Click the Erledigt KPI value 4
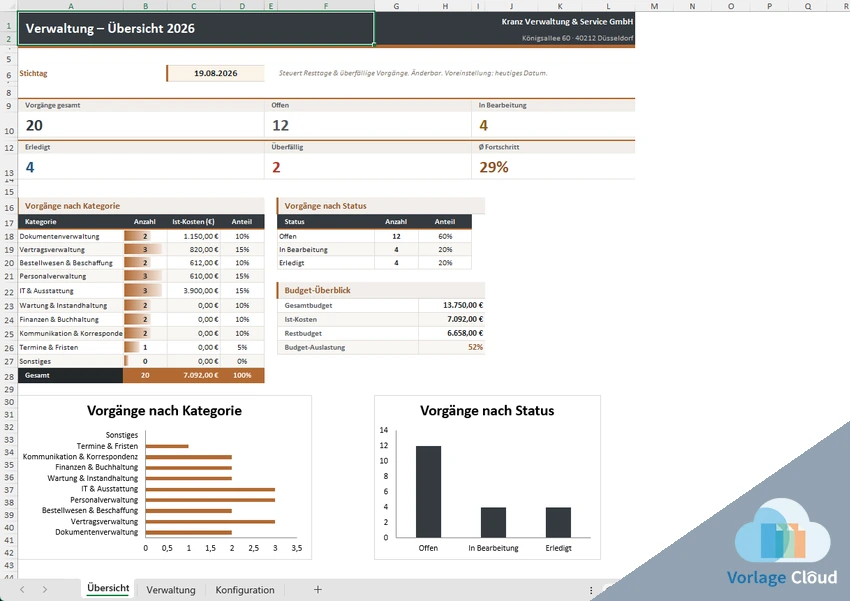 coord(30,167)
